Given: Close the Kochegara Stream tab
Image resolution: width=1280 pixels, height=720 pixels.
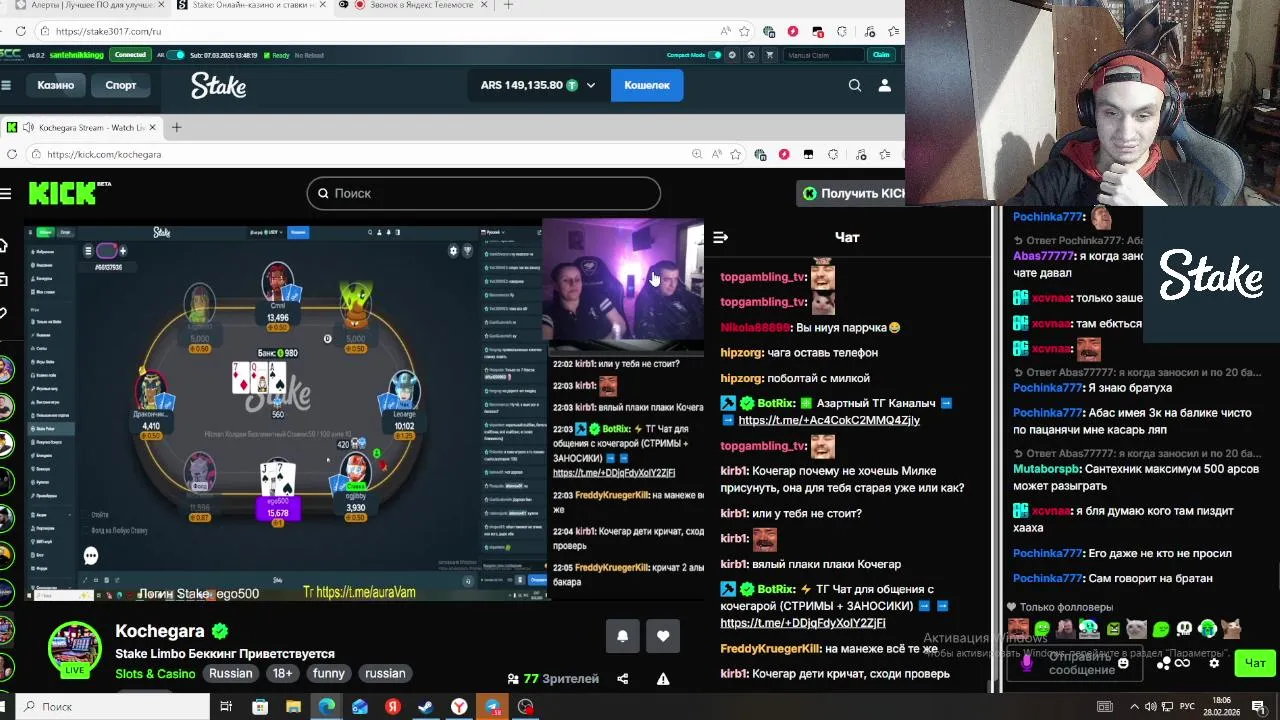Looking at the screenshot, I should (x=151, y=127).
